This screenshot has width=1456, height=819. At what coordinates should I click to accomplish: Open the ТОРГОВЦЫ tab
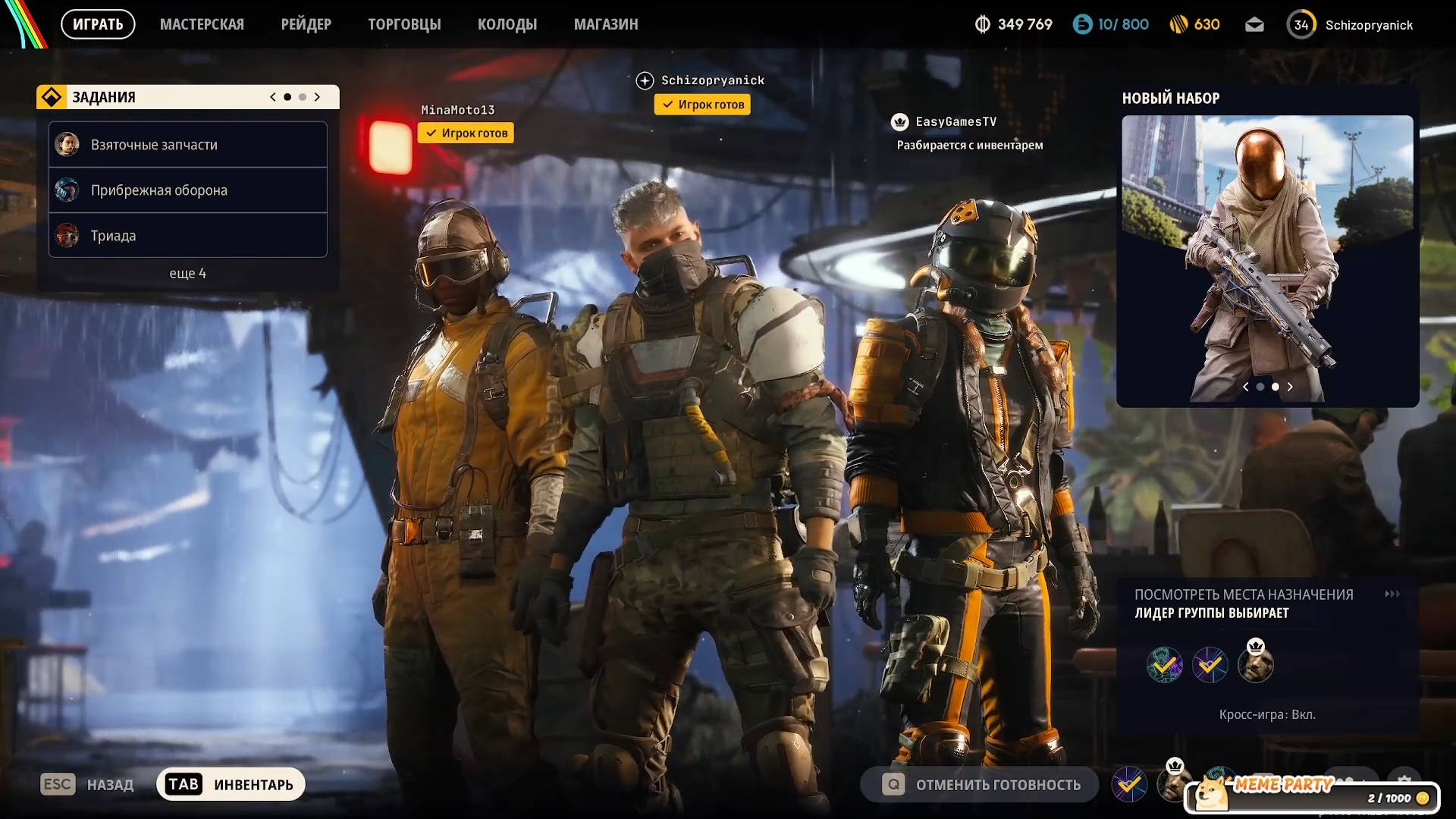pyautogui.click(x=404, y=24)
